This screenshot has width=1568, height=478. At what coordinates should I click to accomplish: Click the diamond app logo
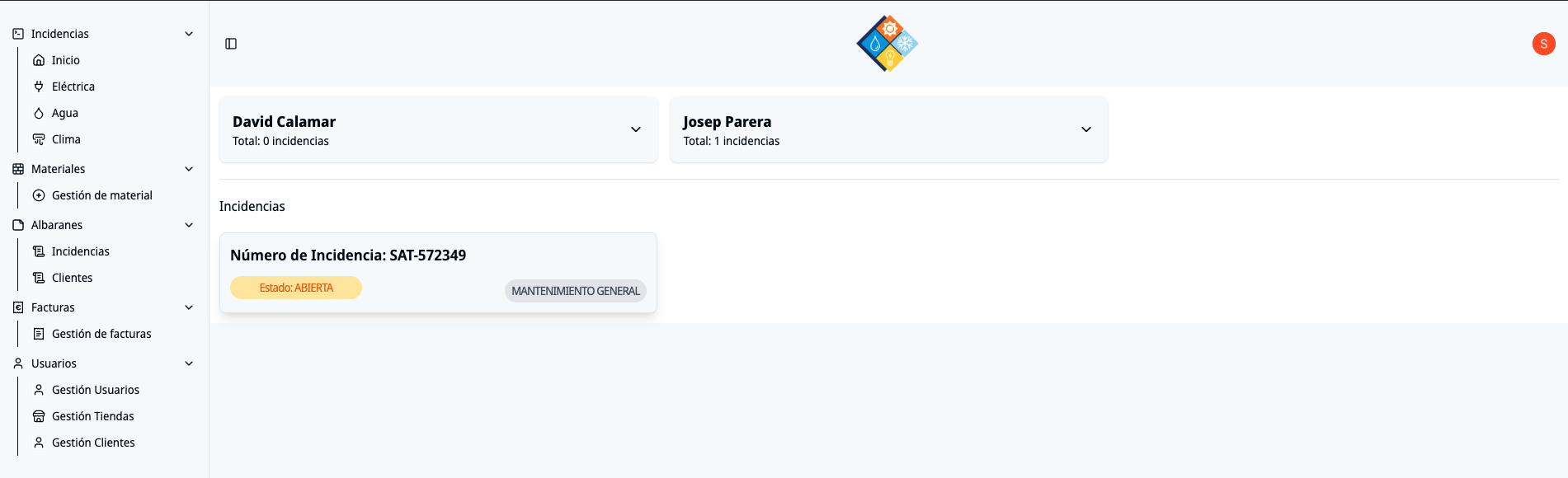click(888, 44)
